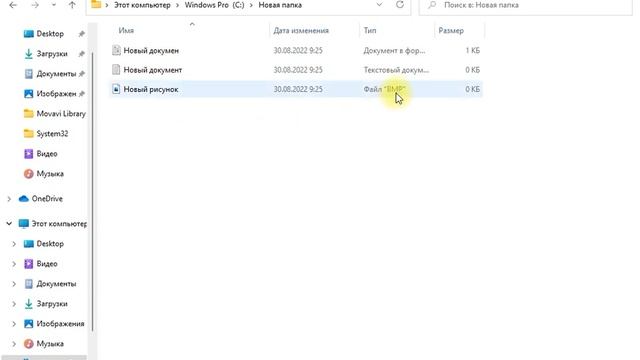The height and width of the screenshot is (360, 640).
Task: Open Windows Pro (C:) breadcrumb segment
Action: point(214,5)
